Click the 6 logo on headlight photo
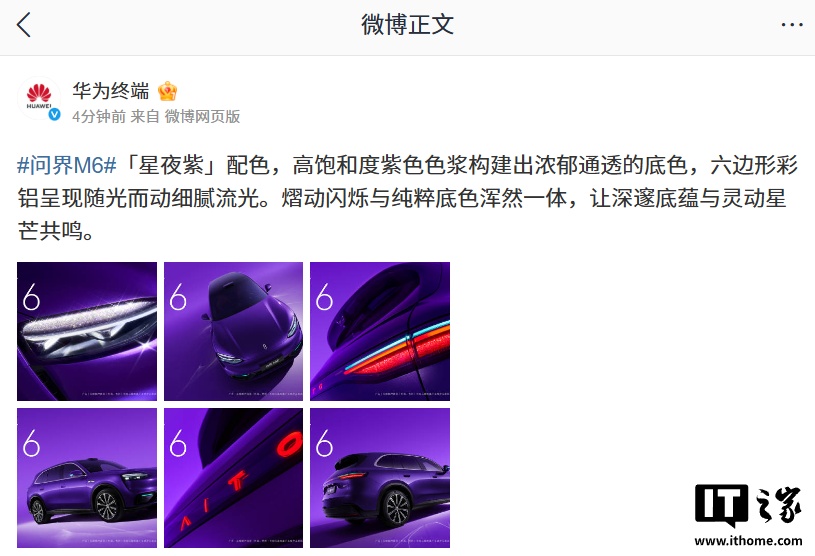Image resolution: width=815 pixels, height=556 pixels. [x=31, y=297]
